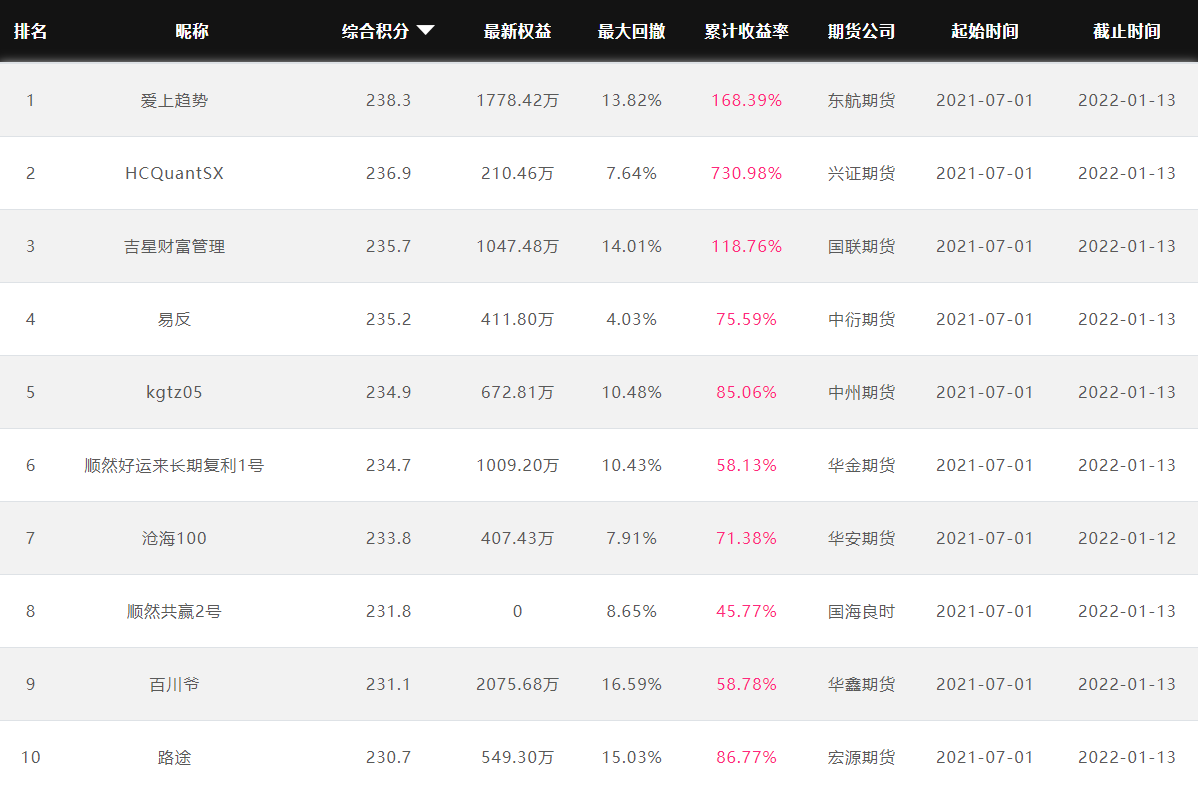Select equity value 1009.20万

pyautogui.click(x=517, y=465)
